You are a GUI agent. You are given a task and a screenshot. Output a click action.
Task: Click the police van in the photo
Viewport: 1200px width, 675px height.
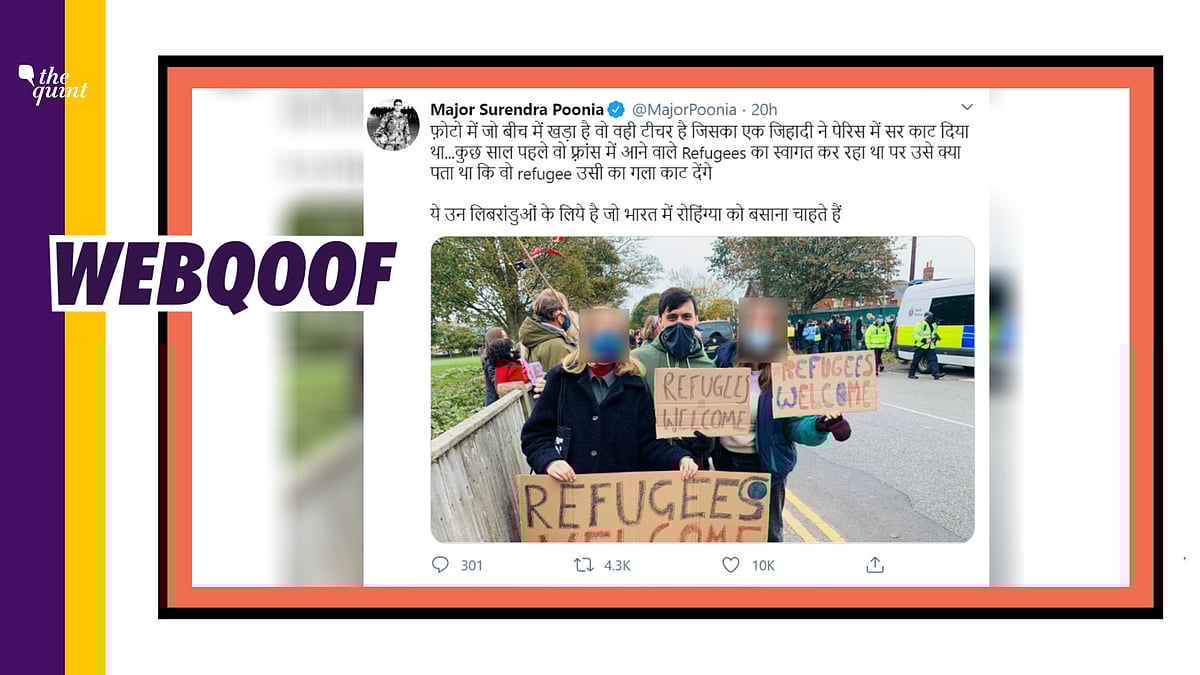point(939,322)
